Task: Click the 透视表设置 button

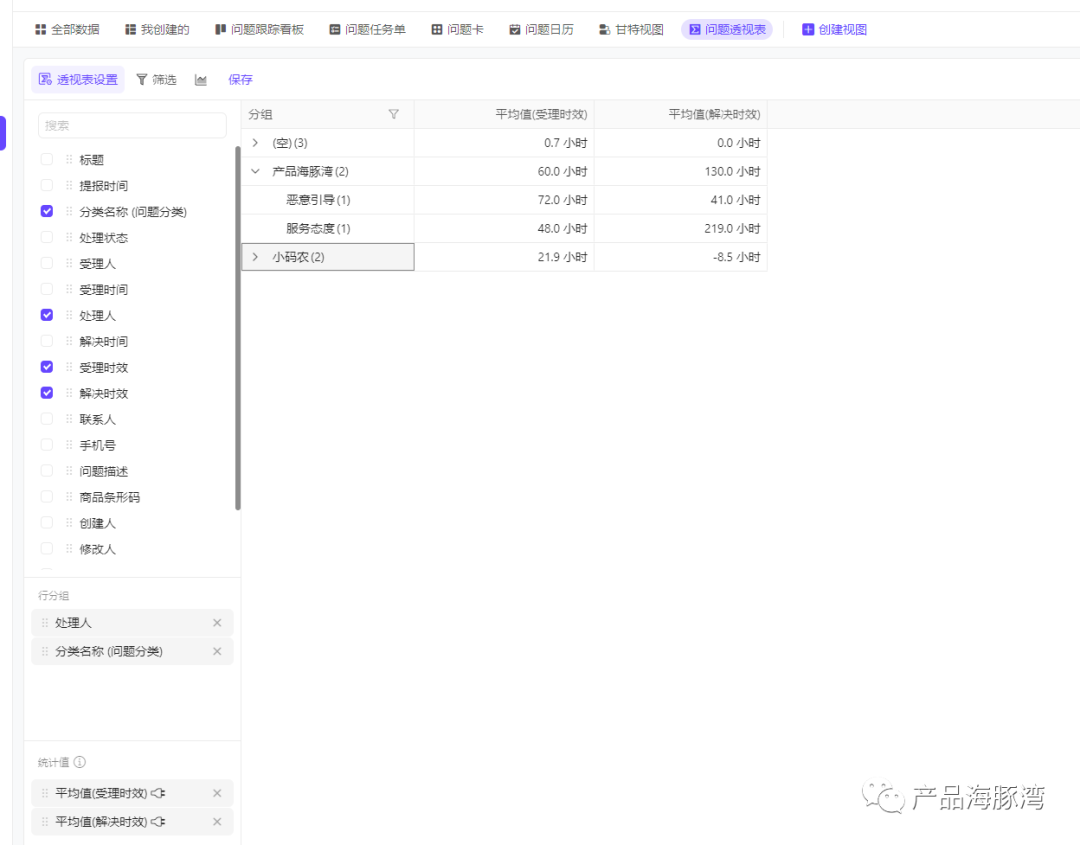Action: (x=78, y=80)
